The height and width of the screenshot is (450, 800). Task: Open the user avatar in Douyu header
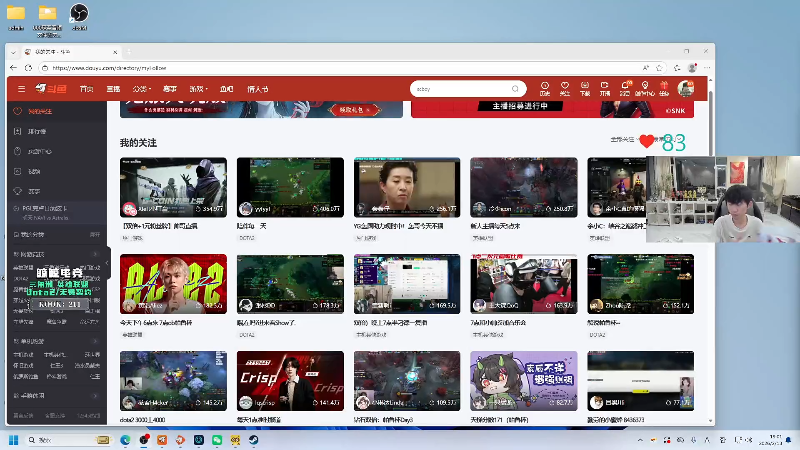[x=686, y=88]
